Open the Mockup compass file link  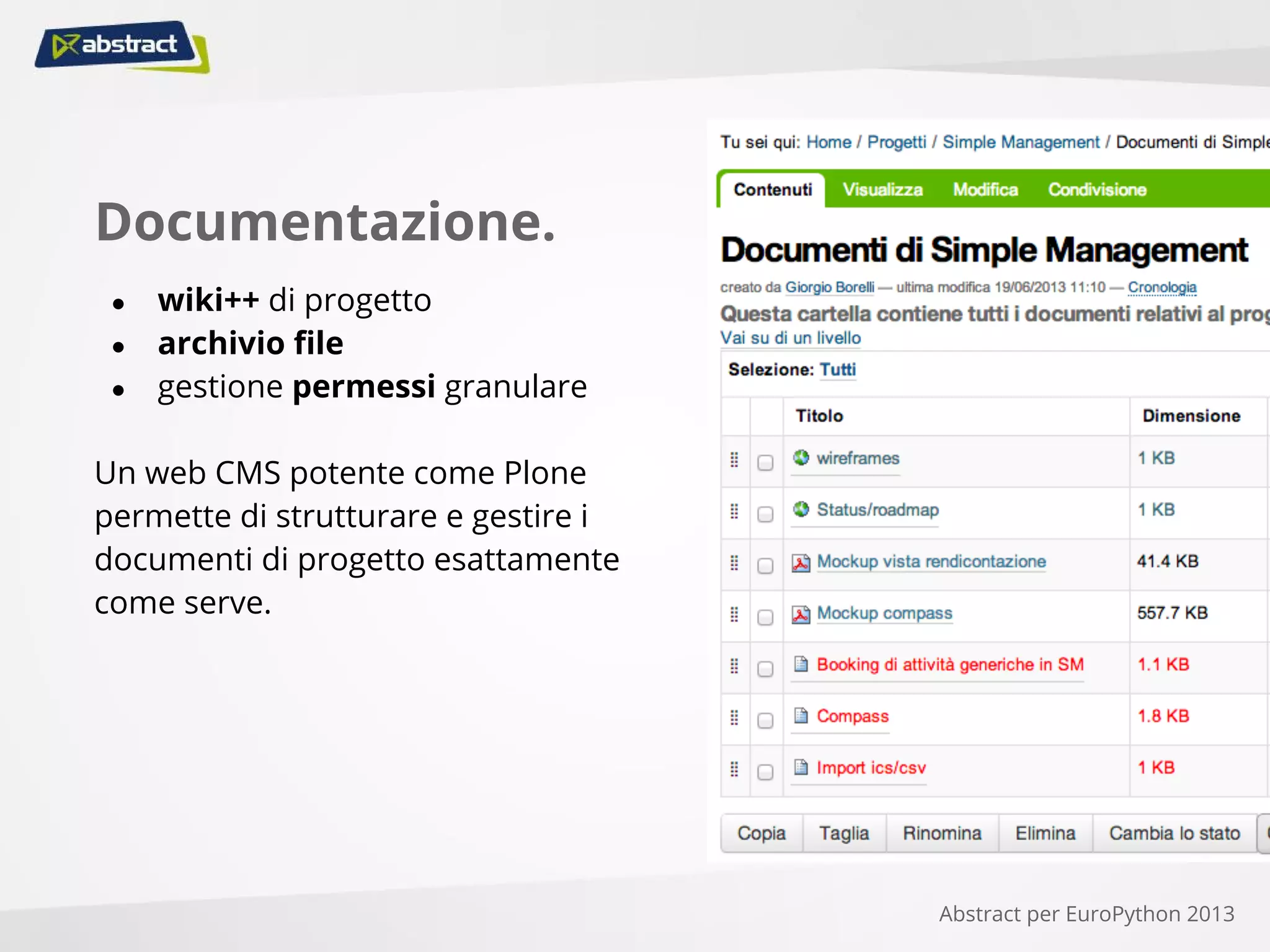pyautogui.click(x=884, y=613)
